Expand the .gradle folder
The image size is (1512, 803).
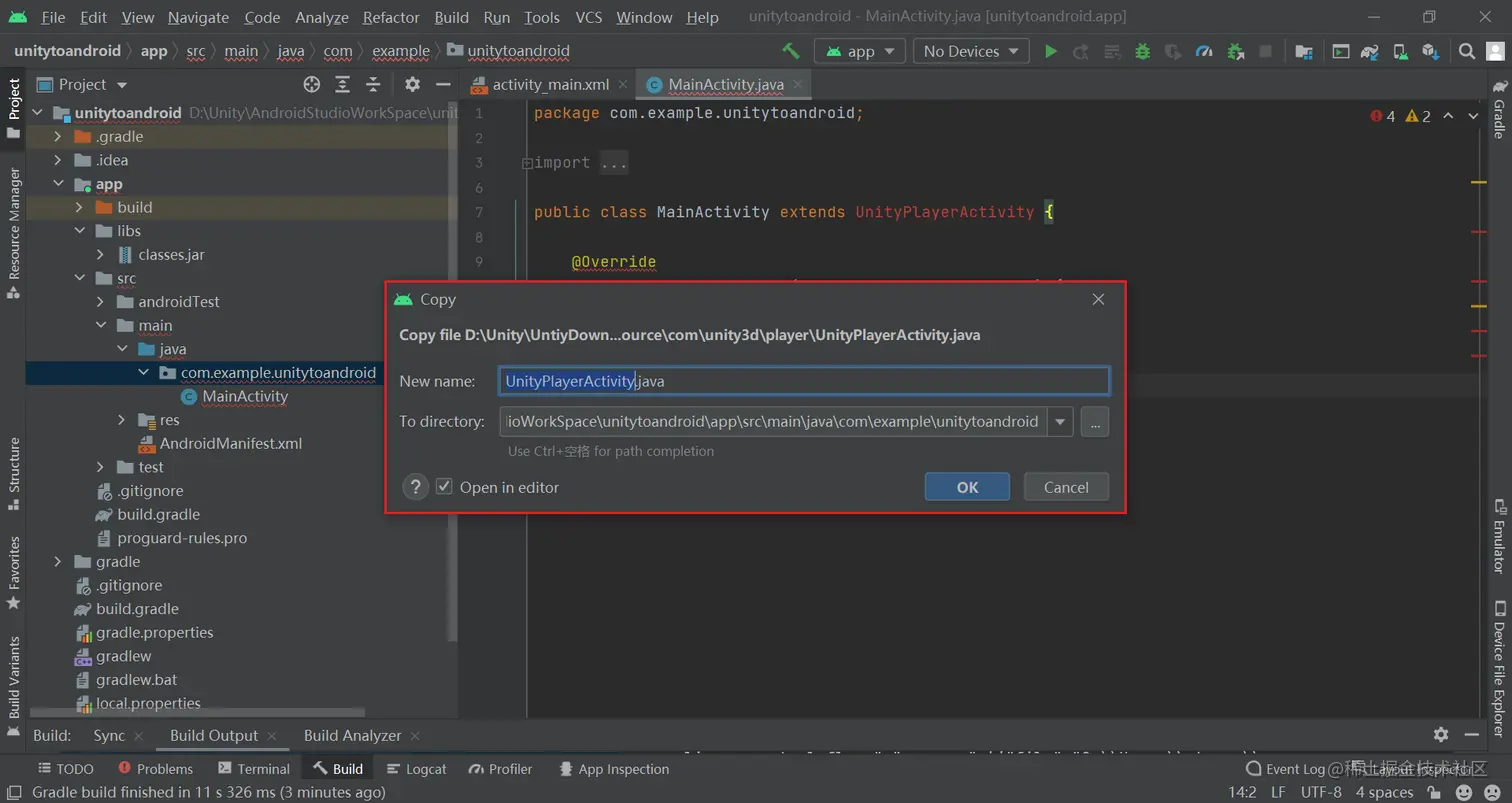coord(58,136)
